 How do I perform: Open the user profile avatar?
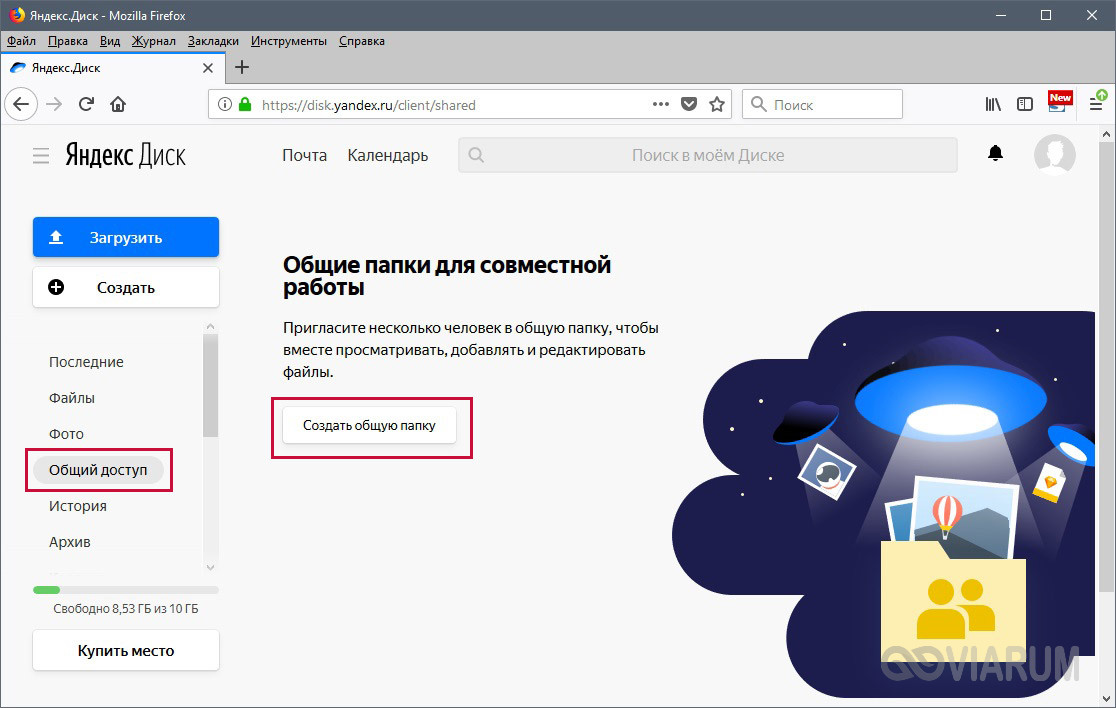pos(1055,154)
